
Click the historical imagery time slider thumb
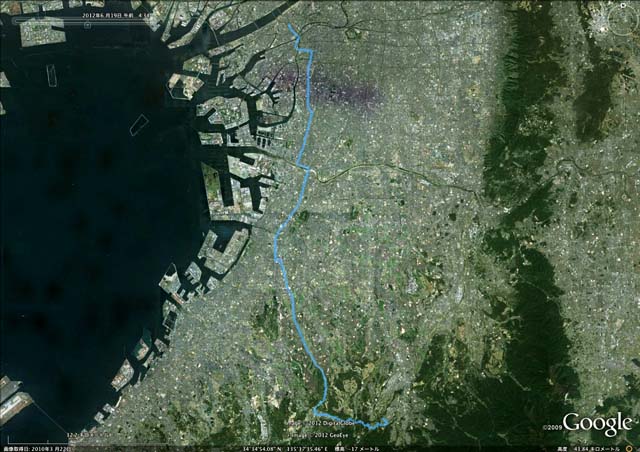point(87,25)
